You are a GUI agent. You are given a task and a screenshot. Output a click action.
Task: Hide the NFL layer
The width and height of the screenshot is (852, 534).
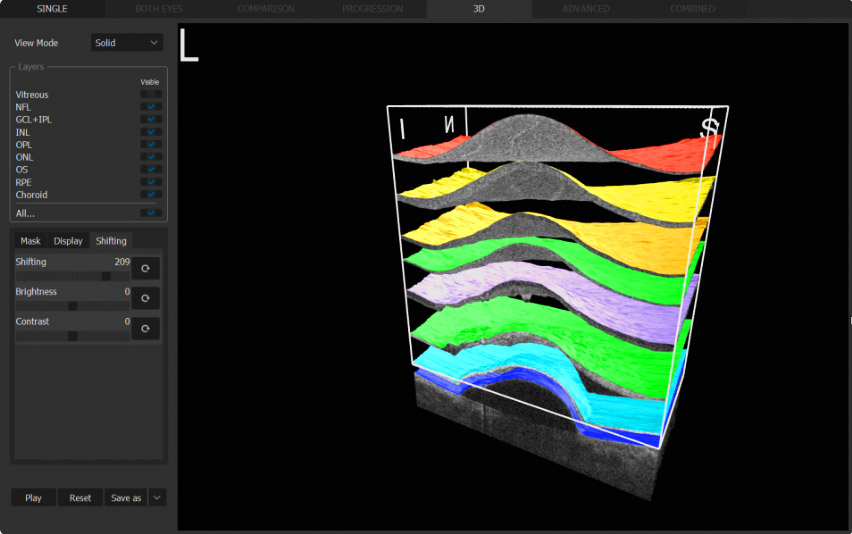151,107
